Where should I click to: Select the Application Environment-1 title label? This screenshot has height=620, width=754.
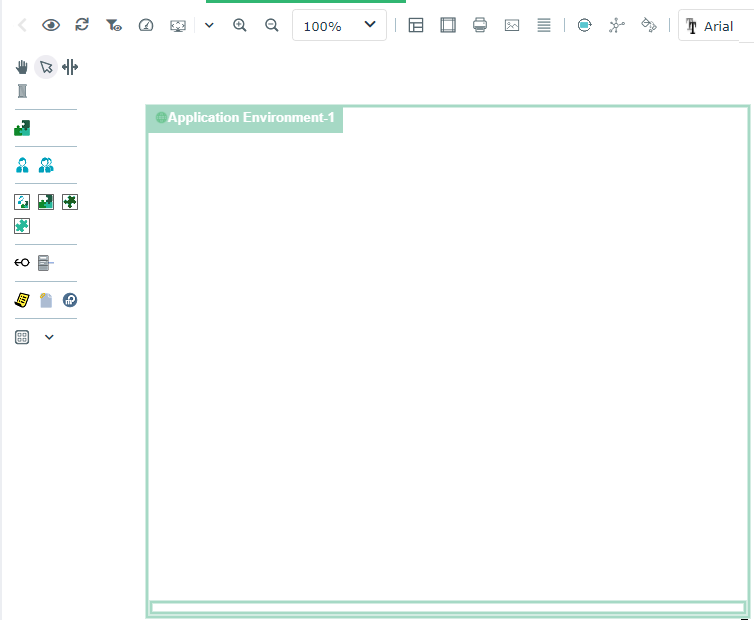point(250,118)
